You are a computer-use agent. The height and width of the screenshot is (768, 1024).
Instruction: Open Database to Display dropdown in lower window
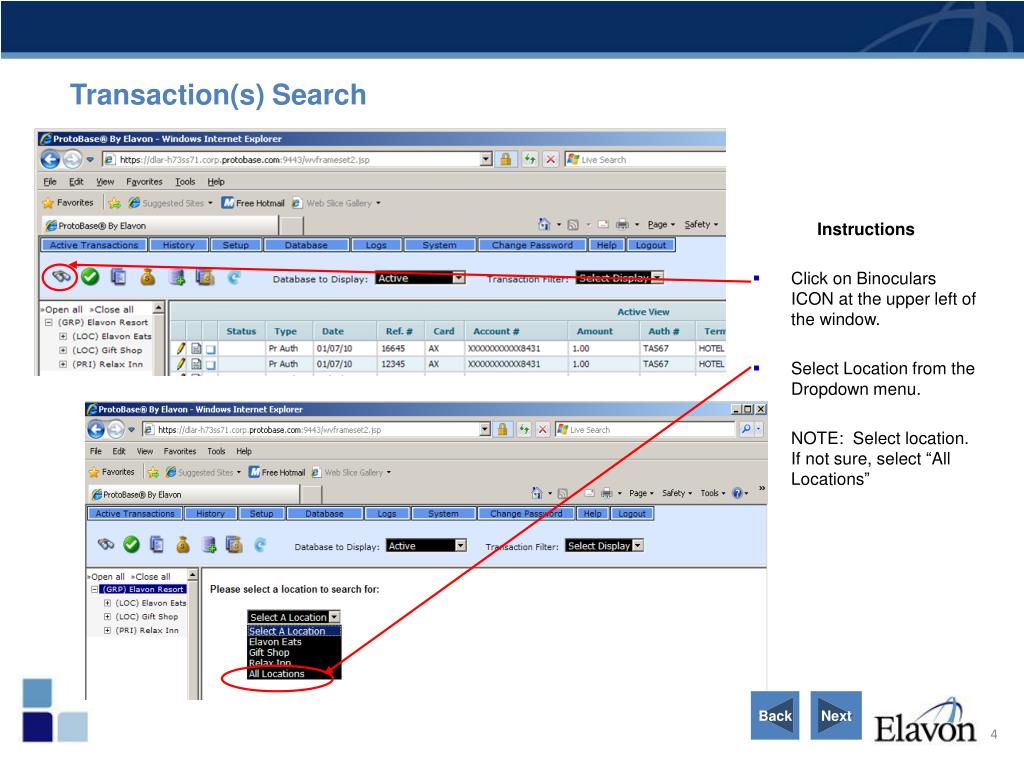[460, 545]
